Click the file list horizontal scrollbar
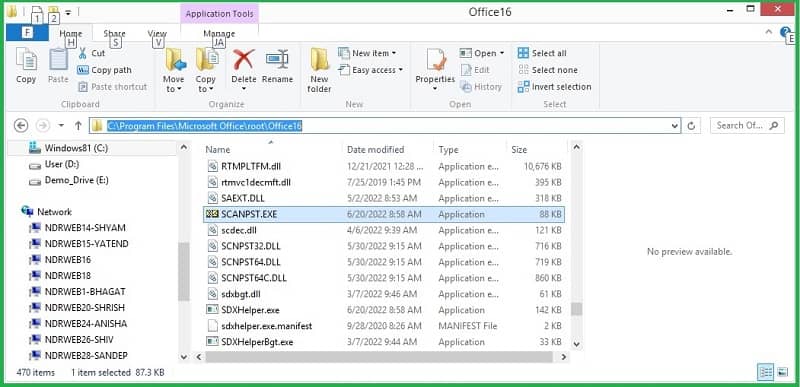The height and width of the screenshot is (387, 800). [x=379, y=357]
